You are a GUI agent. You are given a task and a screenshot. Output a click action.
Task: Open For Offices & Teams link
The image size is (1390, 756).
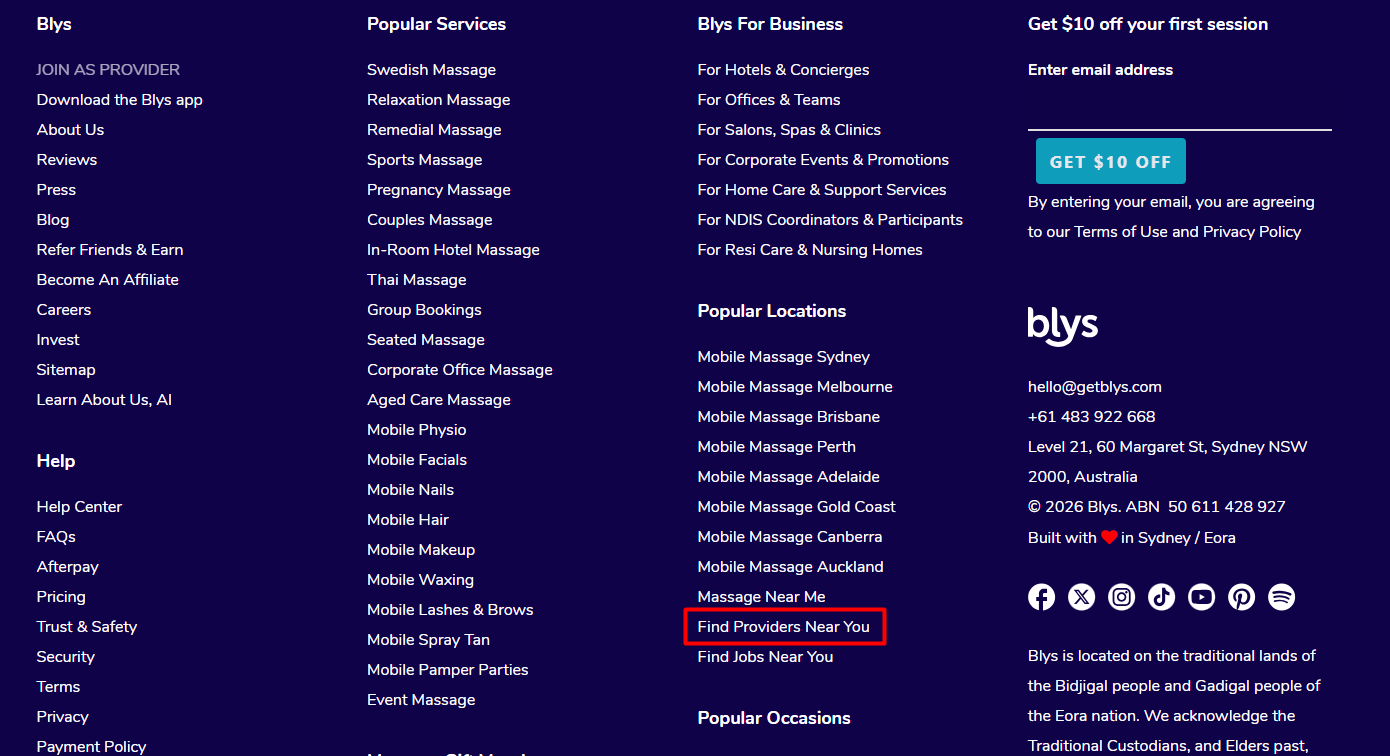769,100
